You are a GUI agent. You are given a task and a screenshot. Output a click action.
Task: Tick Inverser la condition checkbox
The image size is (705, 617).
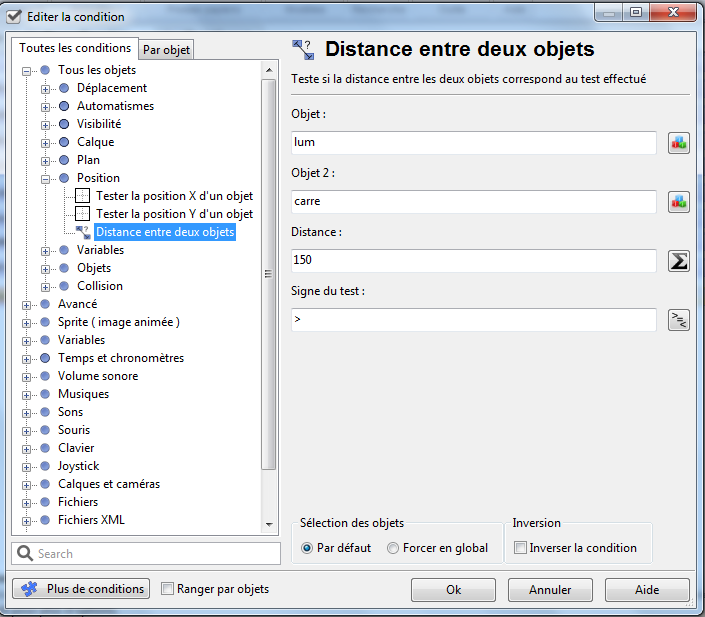[520, 548]
